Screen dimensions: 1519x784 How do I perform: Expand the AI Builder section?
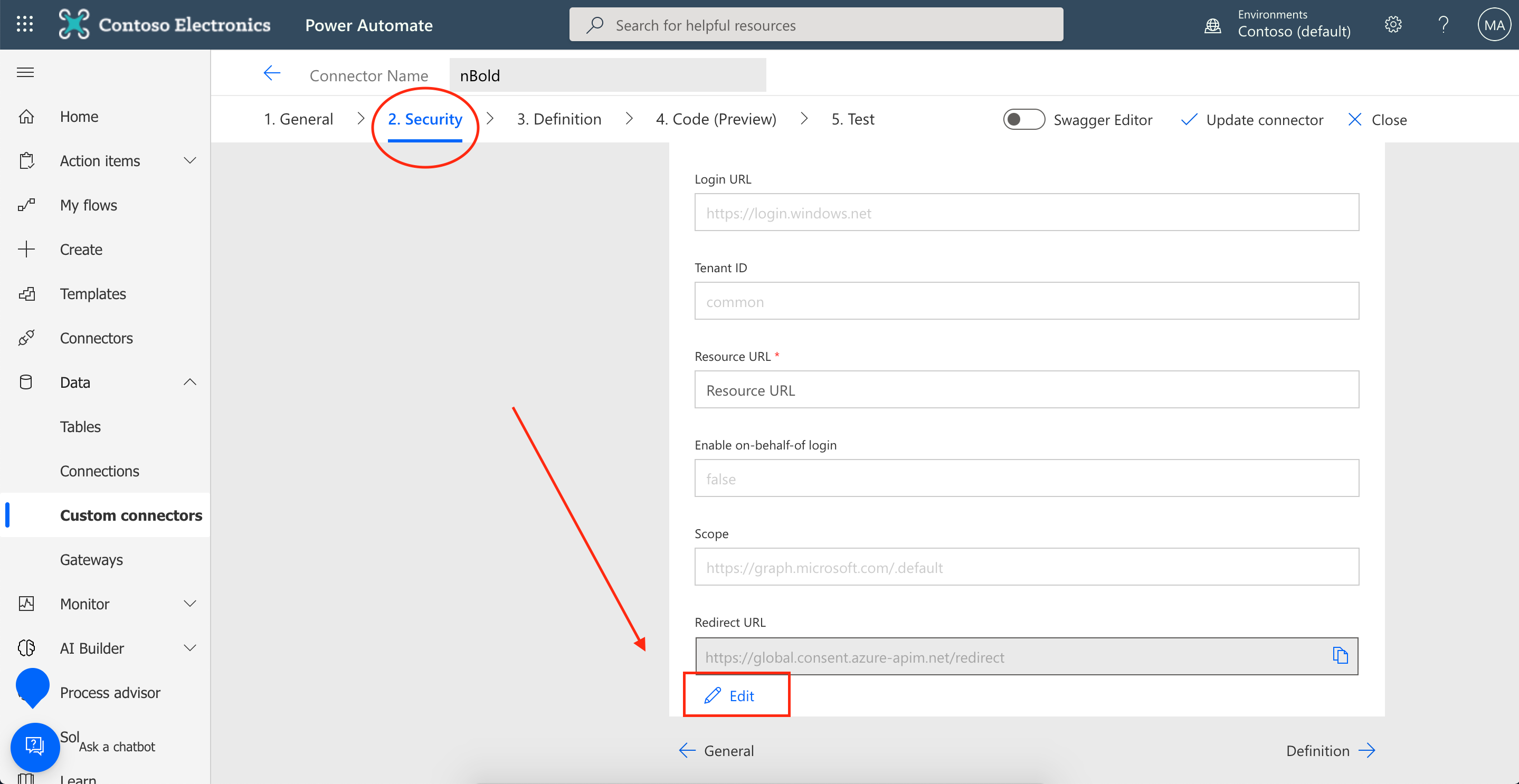(190, 648)
